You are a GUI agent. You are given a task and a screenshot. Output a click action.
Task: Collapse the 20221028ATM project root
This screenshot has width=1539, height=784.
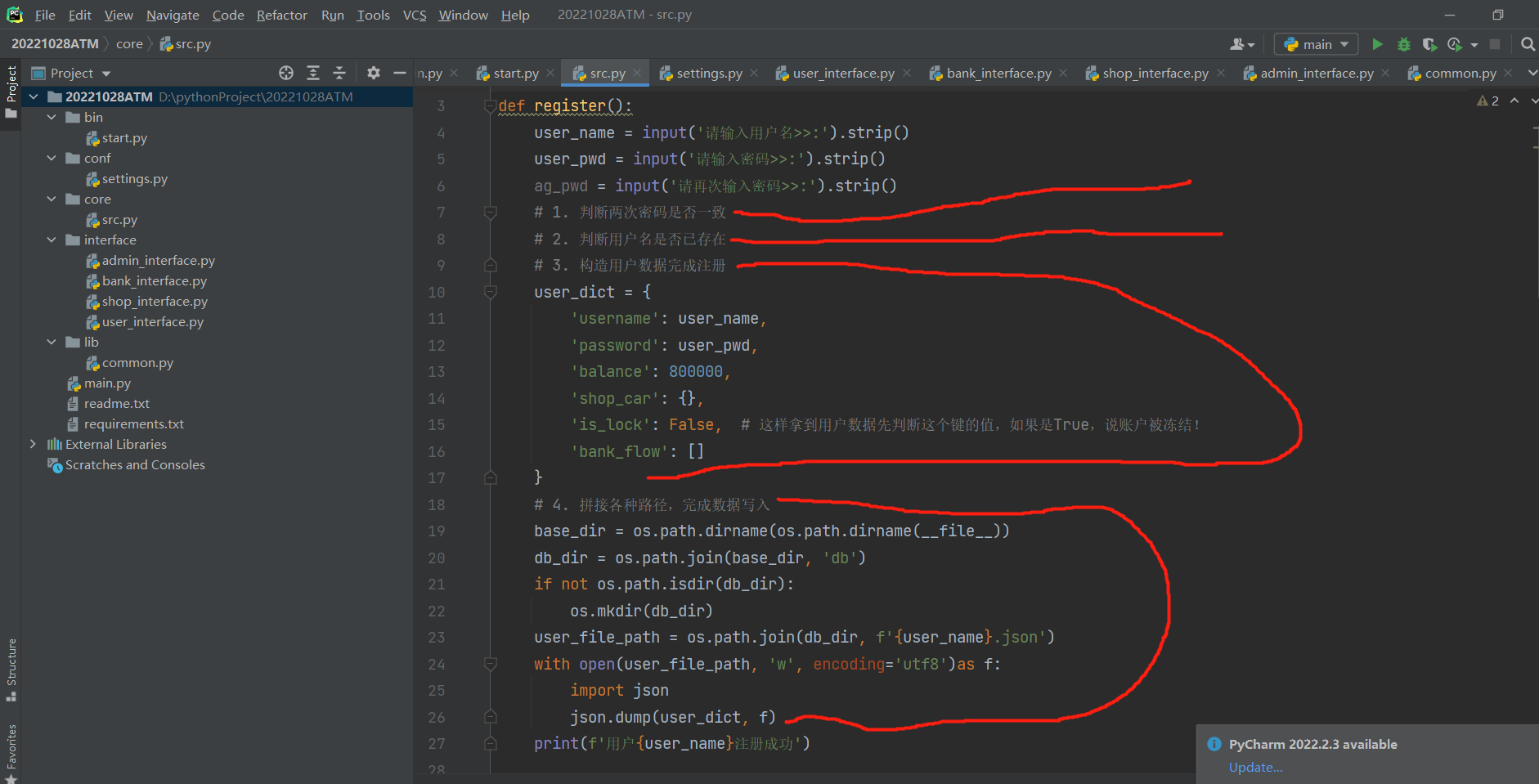point(34,96)
